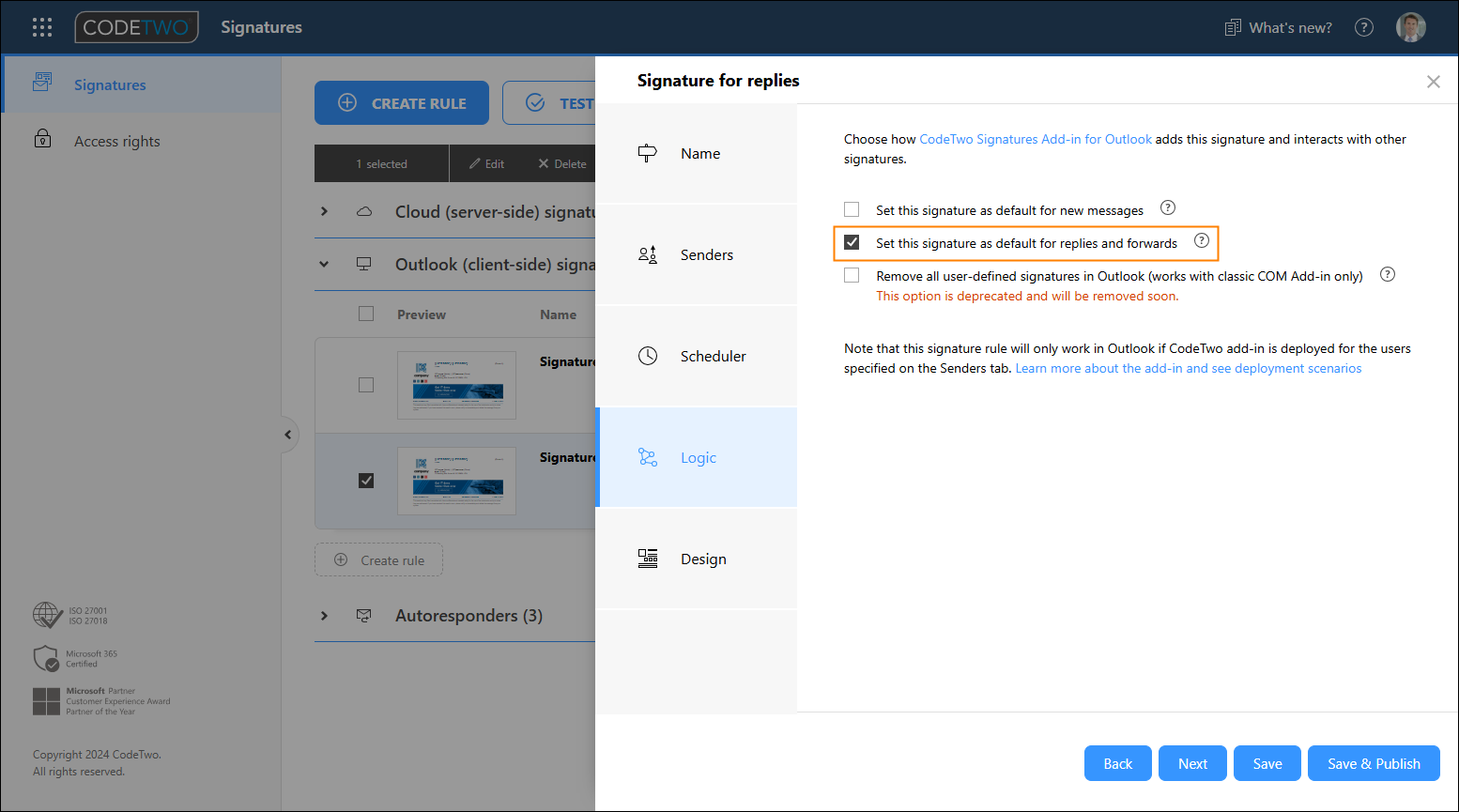Open CodeTwo Signatures Add-in for Outlook link
This screenshot has height=812, width=1459.
point(1036,139)
